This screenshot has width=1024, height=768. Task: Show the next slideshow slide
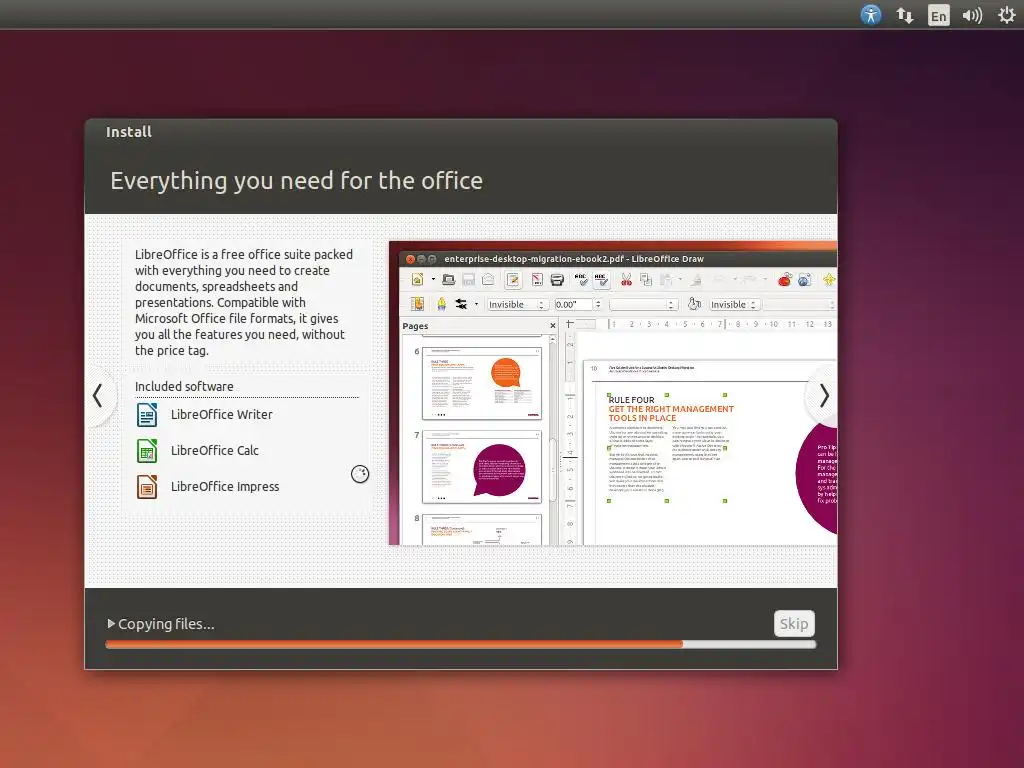click(824, 395)
